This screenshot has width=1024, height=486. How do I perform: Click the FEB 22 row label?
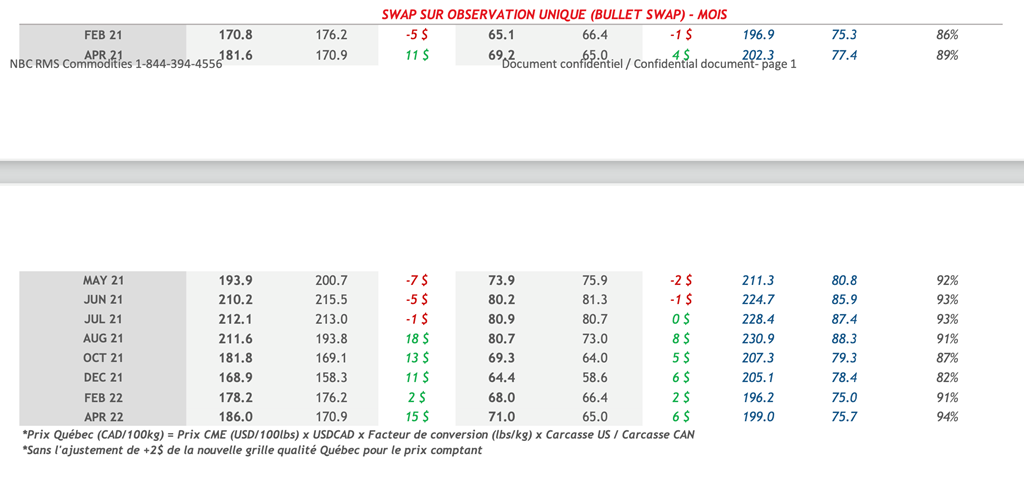103,397
